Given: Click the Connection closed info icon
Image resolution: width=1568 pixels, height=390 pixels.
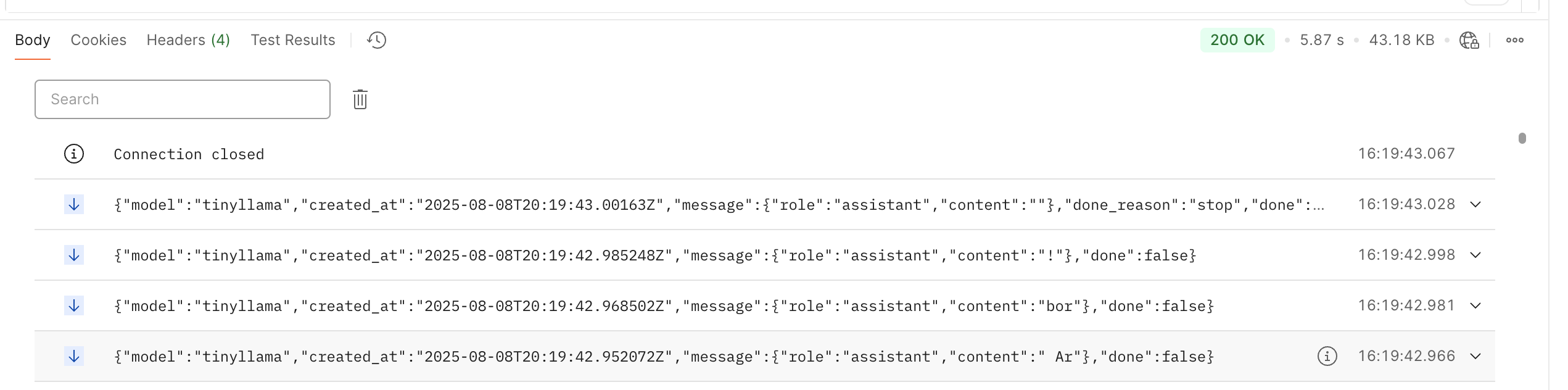Looking at the screenshot, I should coord(74,154).
